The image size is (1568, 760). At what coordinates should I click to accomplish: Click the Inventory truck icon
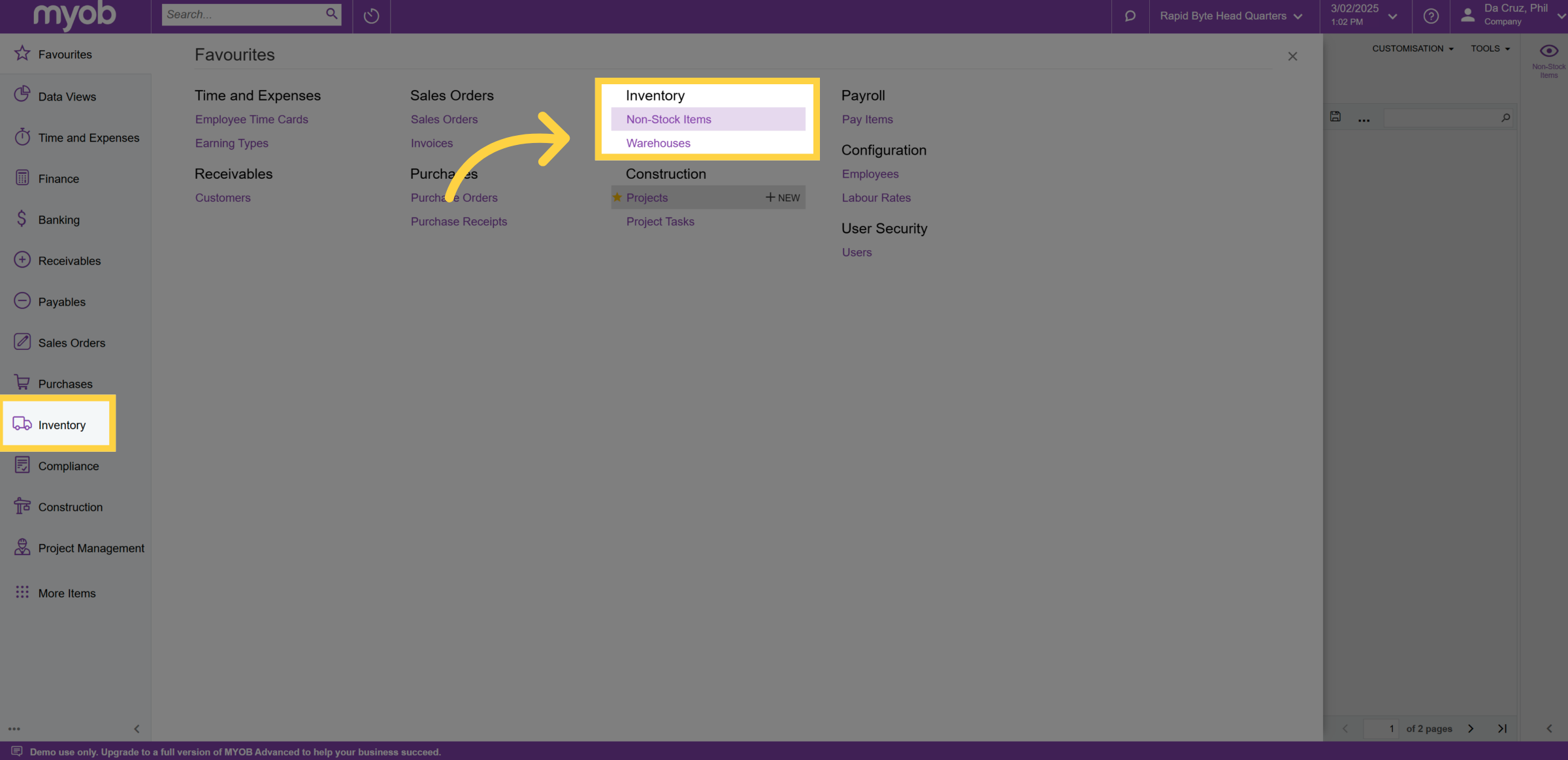[x=22, y=424]
